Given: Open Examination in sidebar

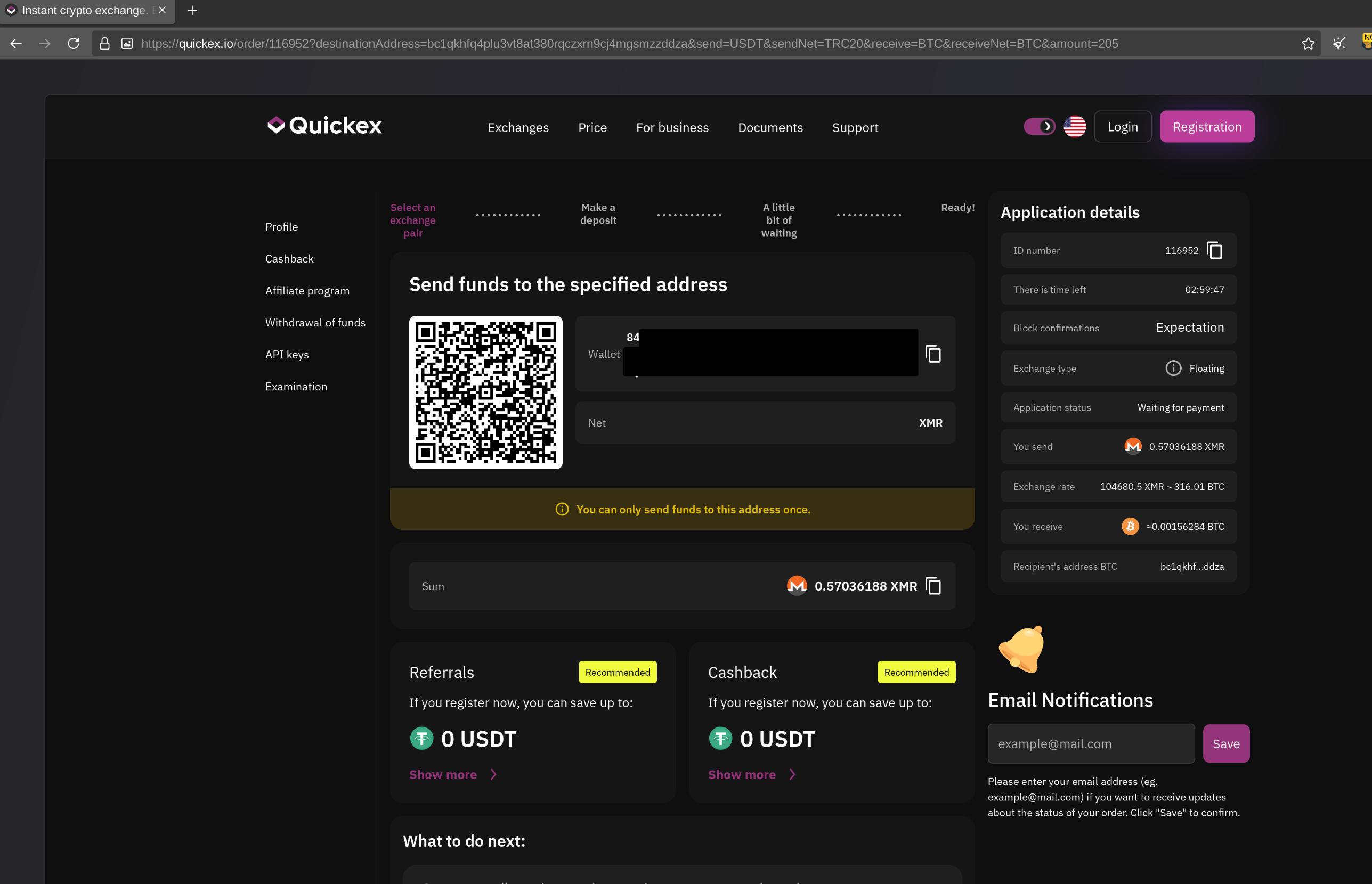Looking at the screenshot, I should 296,387.
